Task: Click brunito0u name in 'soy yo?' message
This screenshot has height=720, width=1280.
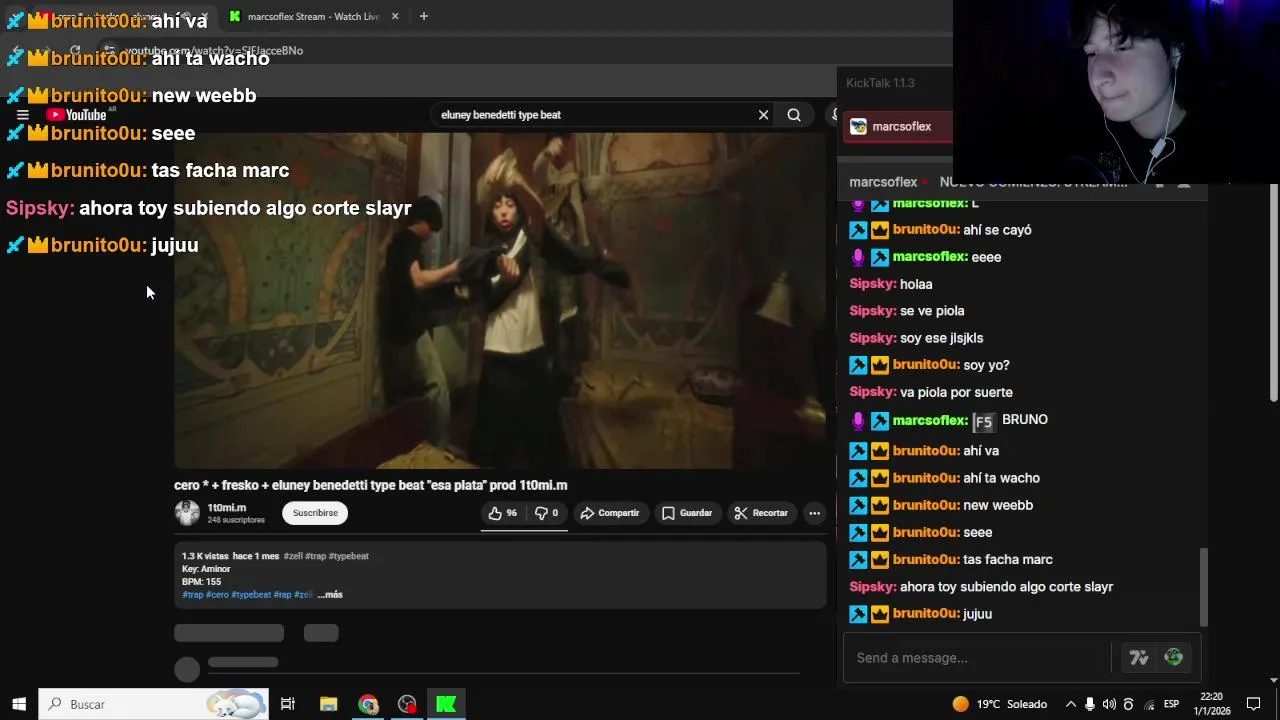Action: coord(925,365)
